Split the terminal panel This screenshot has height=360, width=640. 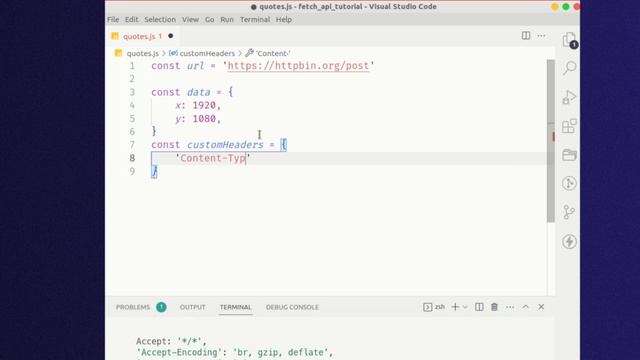click(x=479, y=307)
